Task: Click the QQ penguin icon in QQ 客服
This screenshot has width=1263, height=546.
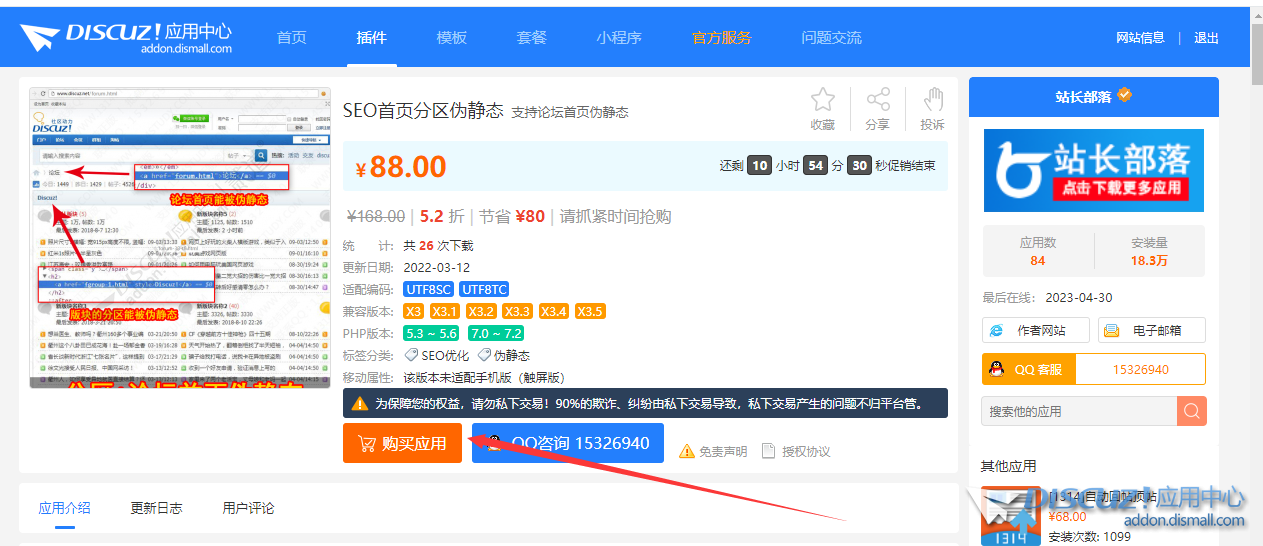Action: [995, 369]
